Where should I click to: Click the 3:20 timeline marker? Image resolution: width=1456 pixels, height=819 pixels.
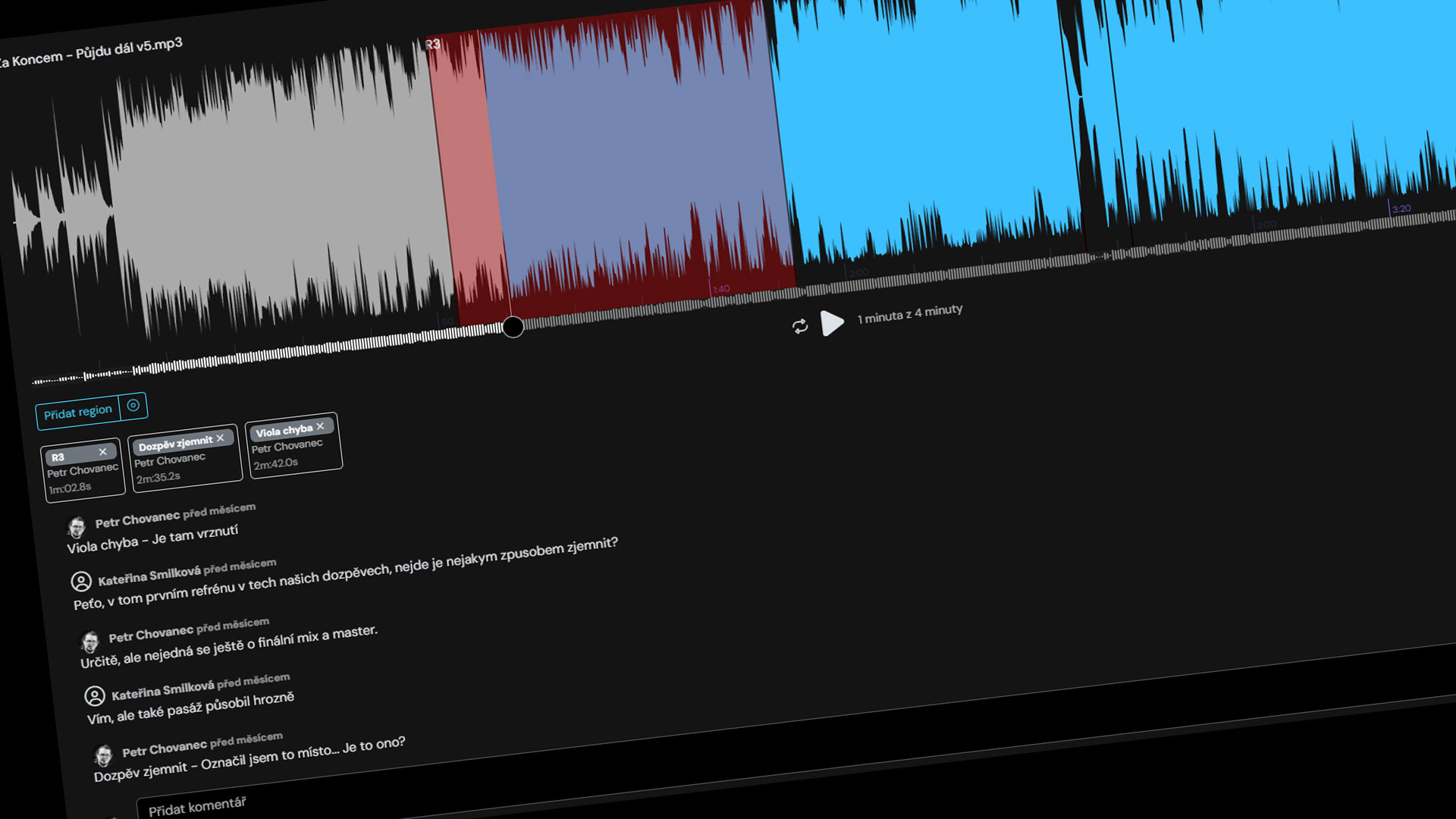click(x=1401, y=209)
